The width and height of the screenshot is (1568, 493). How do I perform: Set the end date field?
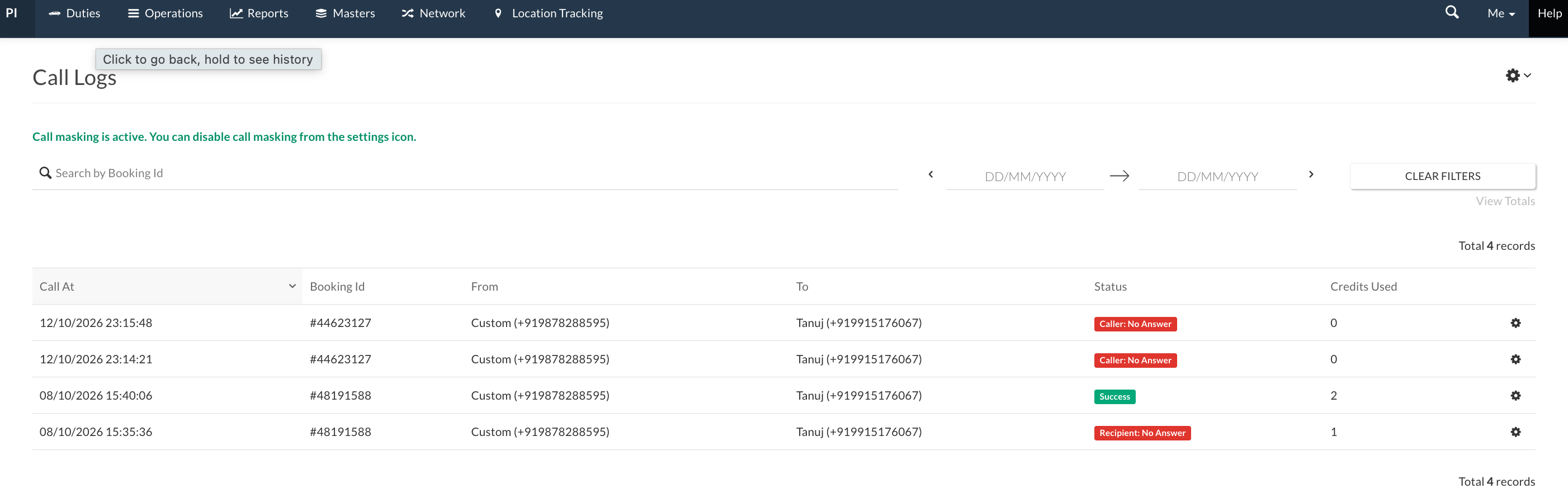[1217, 177]
